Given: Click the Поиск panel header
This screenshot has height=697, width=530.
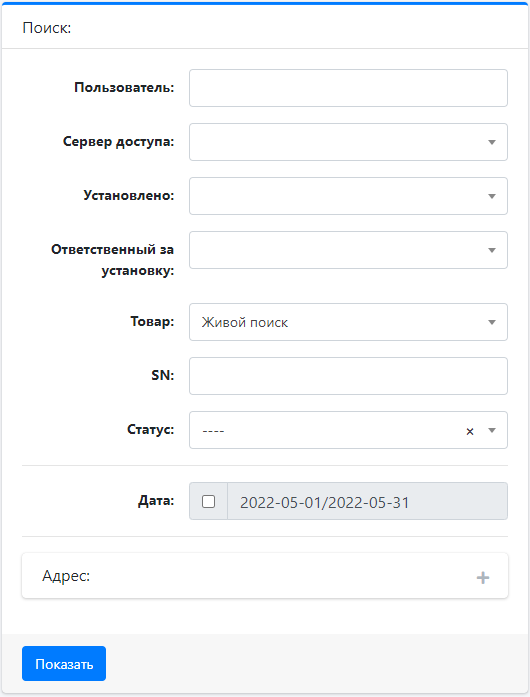Looking at the screenshot, I should click(x=265, y=28).
